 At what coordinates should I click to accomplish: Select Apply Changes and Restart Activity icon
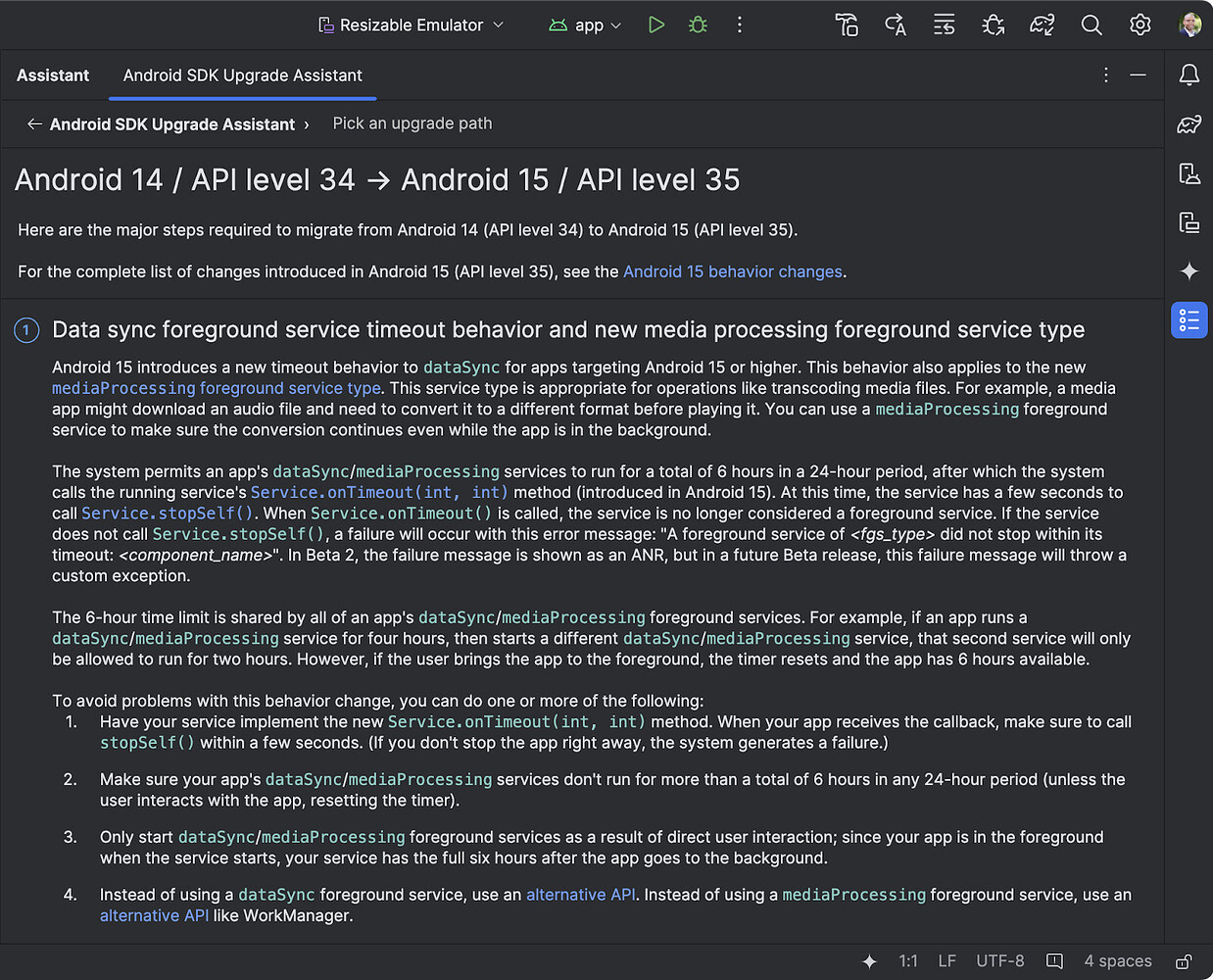(895, 24)
